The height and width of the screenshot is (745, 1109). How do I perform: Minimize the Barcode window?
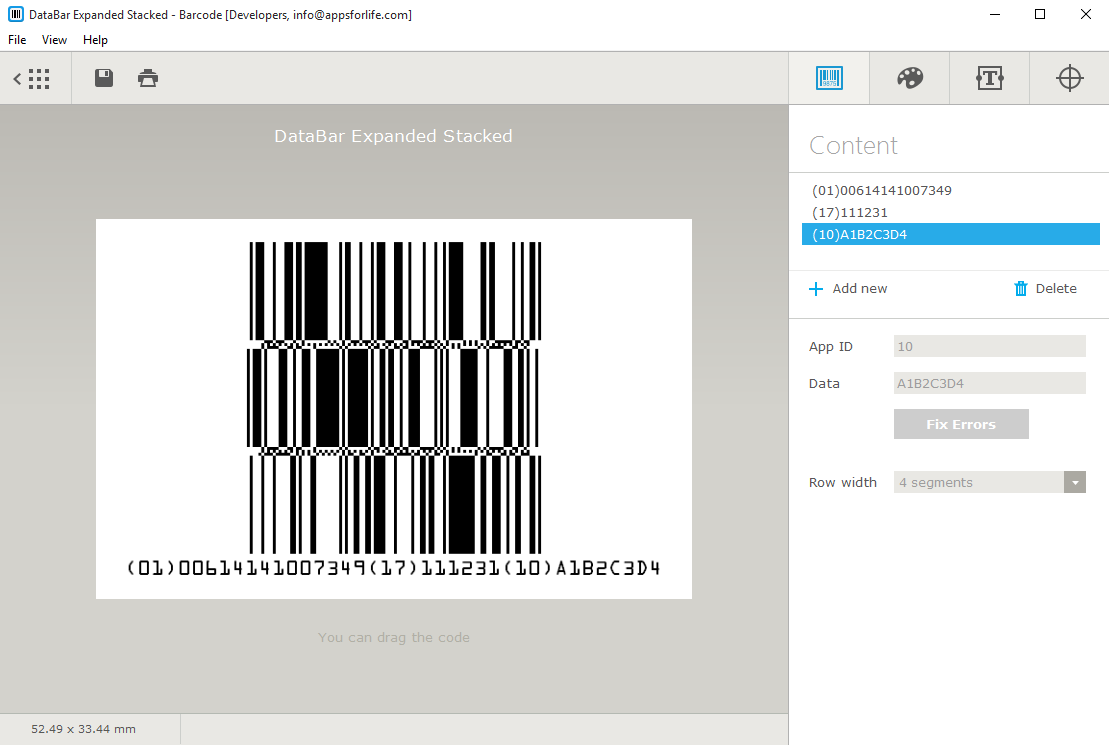click(x=994, y=14)
